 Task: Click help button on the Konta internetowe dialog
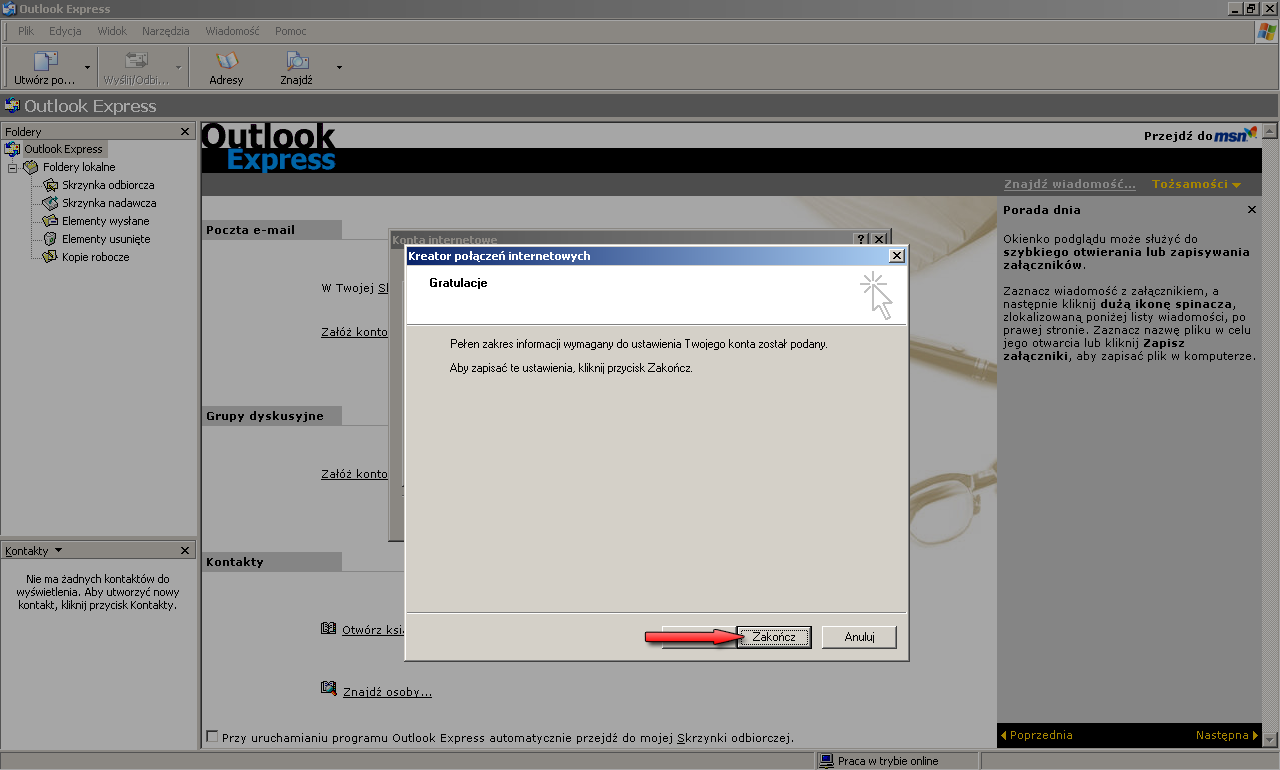pos(861,240)
